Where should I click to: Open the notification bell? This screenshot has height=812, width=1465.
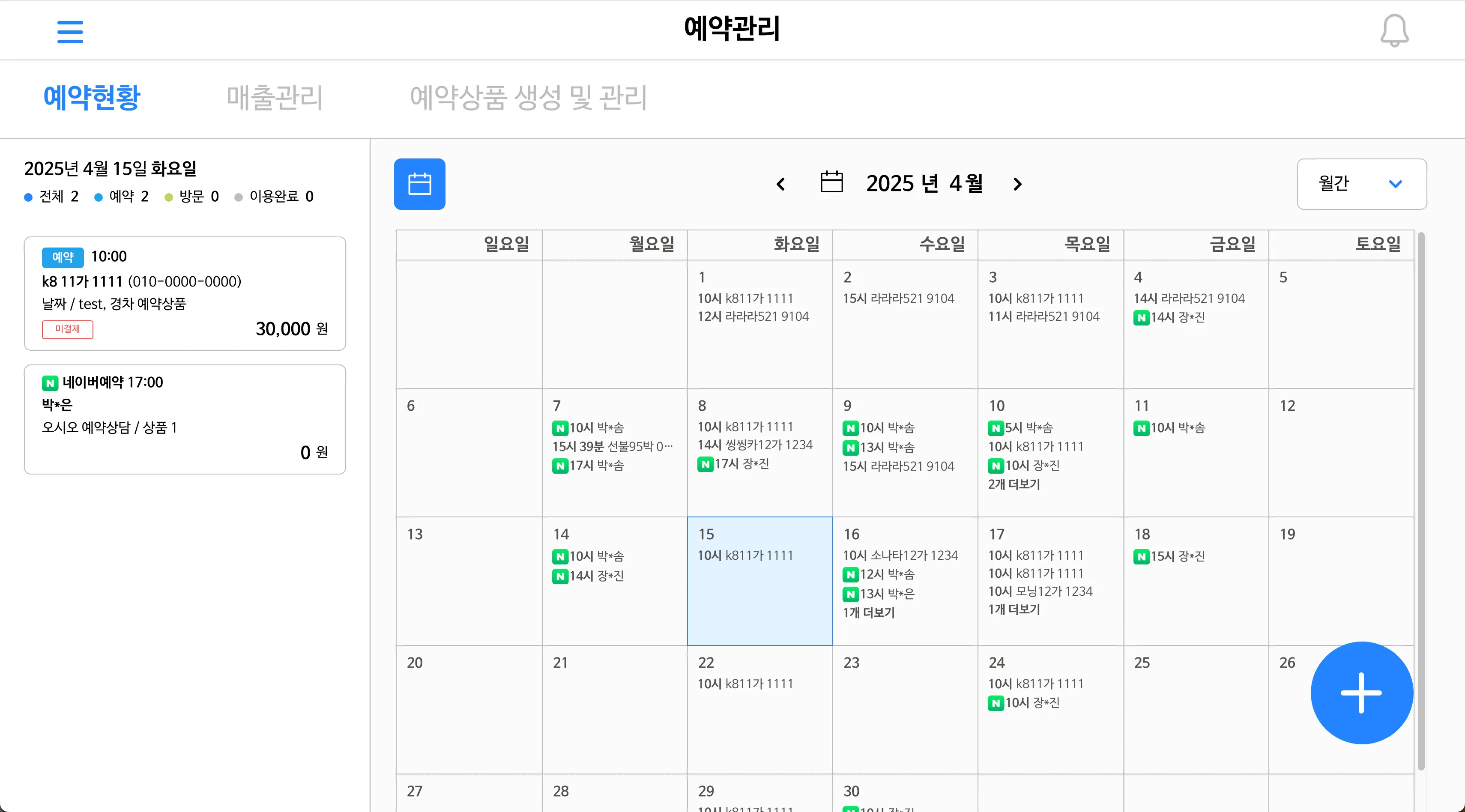tap(1394, 31)
